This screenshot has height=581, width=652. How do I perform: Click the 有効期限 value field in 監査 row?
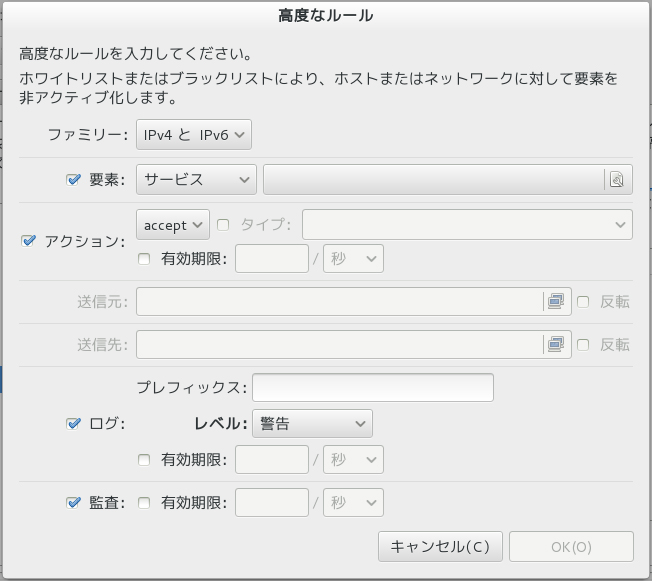click(271, 502)
